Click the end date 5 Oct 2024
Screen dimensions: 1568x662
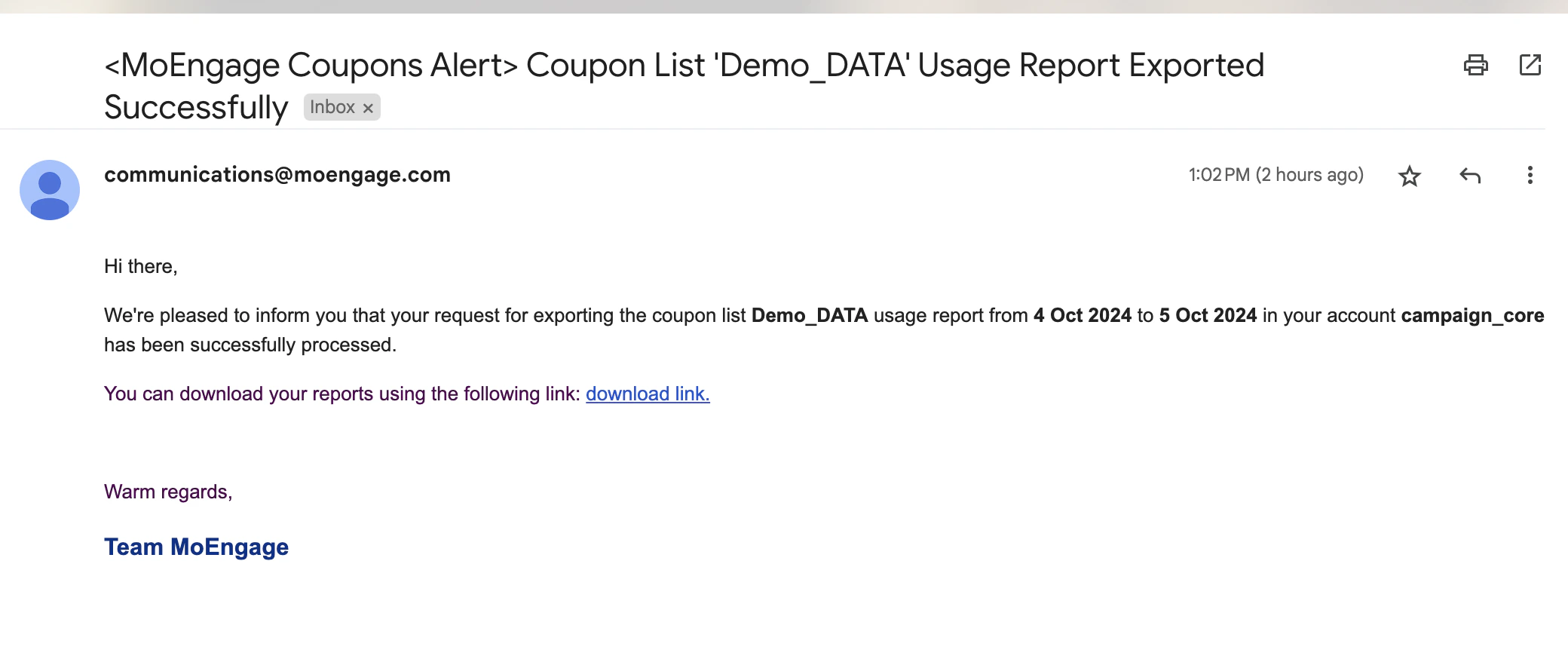coord(1208,315)
